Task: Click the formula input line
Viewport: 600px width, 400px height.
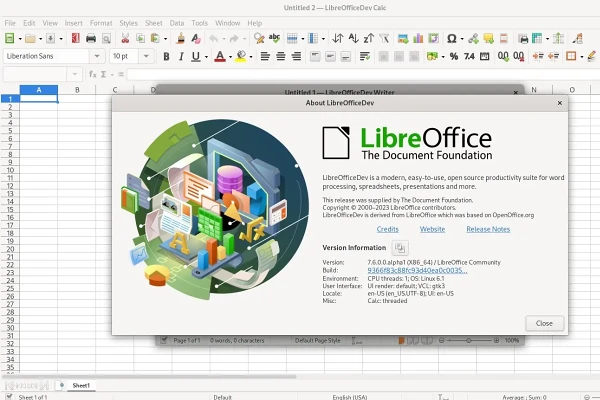Action: 362,74
